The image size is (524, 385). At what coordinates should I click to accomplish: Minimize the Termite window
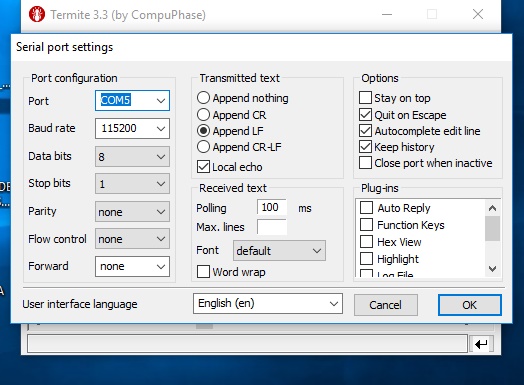pos(387,14)
